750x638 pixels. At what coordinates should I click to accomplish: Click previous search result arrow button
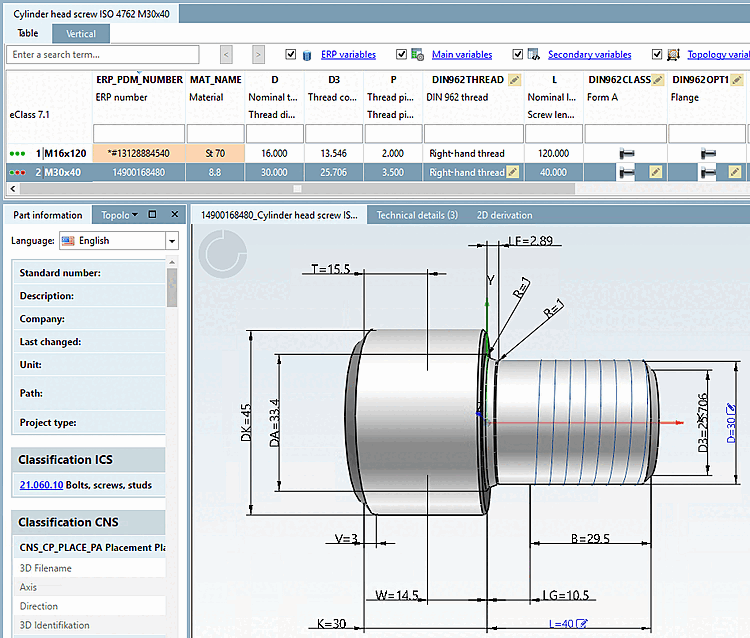pos(227,54)
